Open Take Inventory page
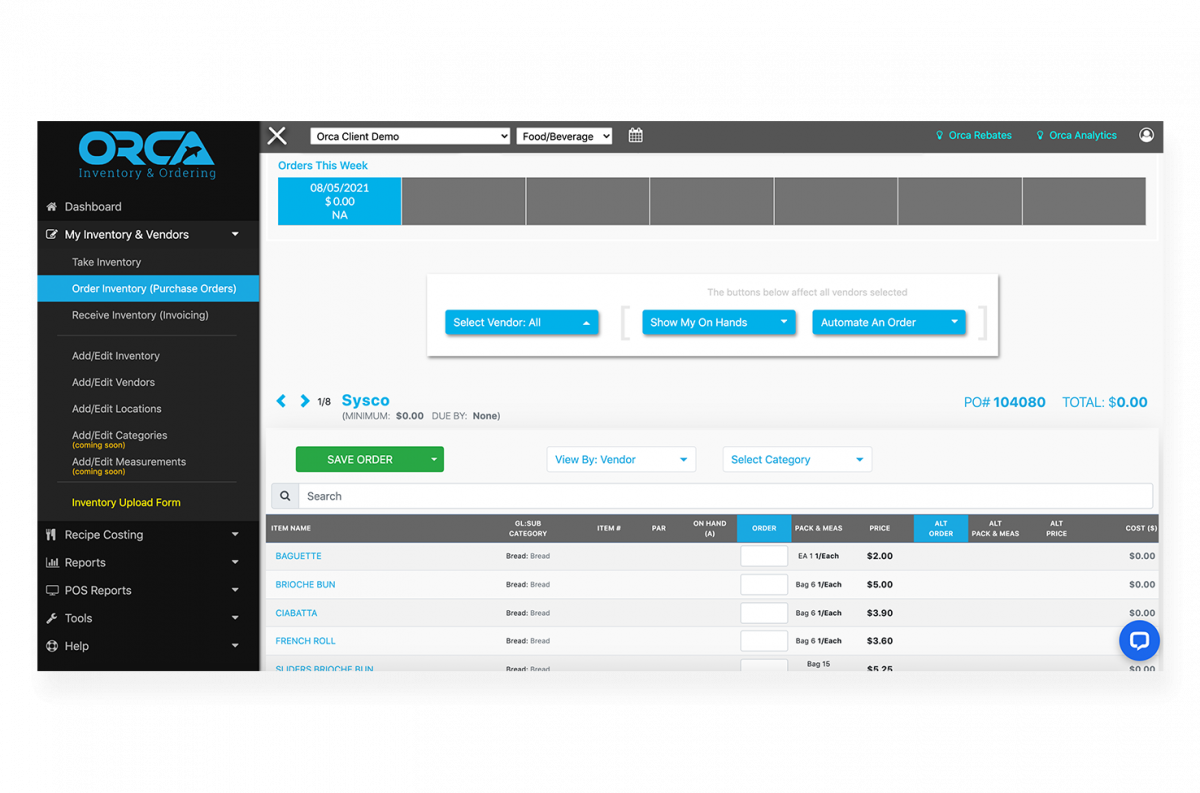The image size is (1200, 793). (106, 262)
